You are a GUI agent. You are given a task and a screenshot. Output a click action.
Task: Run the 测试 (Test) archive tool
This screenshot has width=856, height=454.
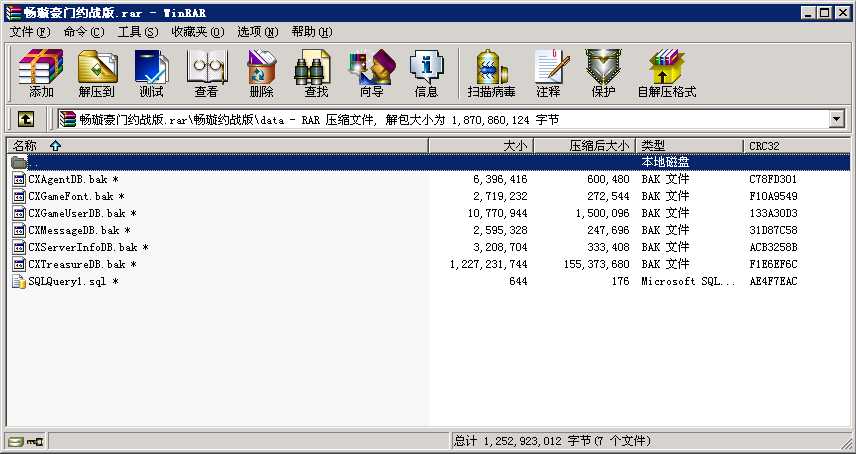151,74
